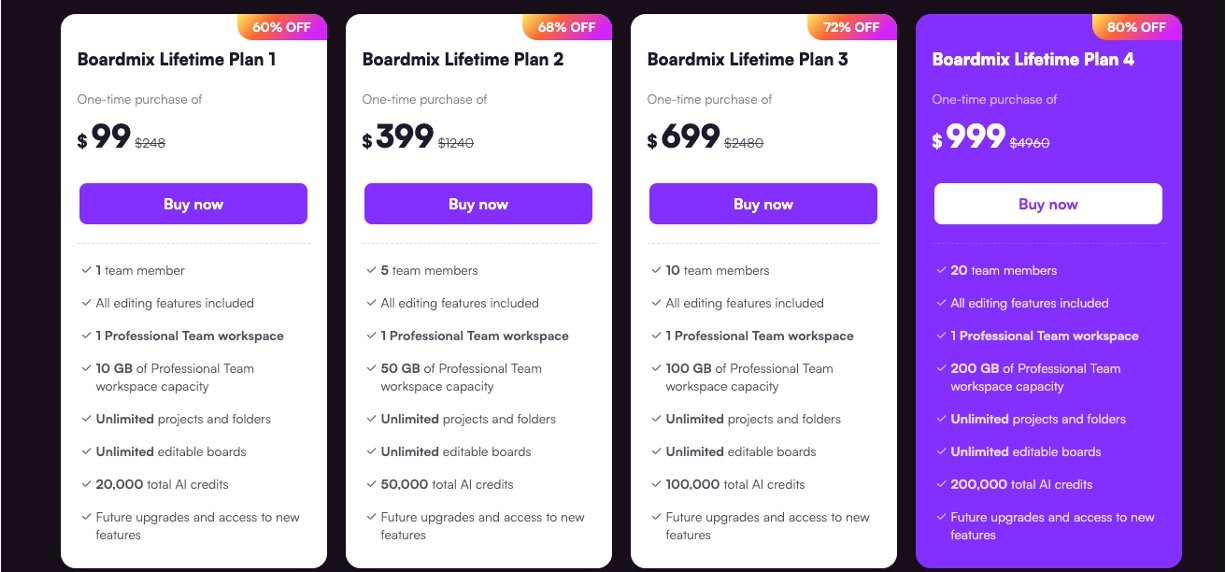Click the $99 price in Plan 1
Screen dimensions: 1226x572
pos(104,138)
